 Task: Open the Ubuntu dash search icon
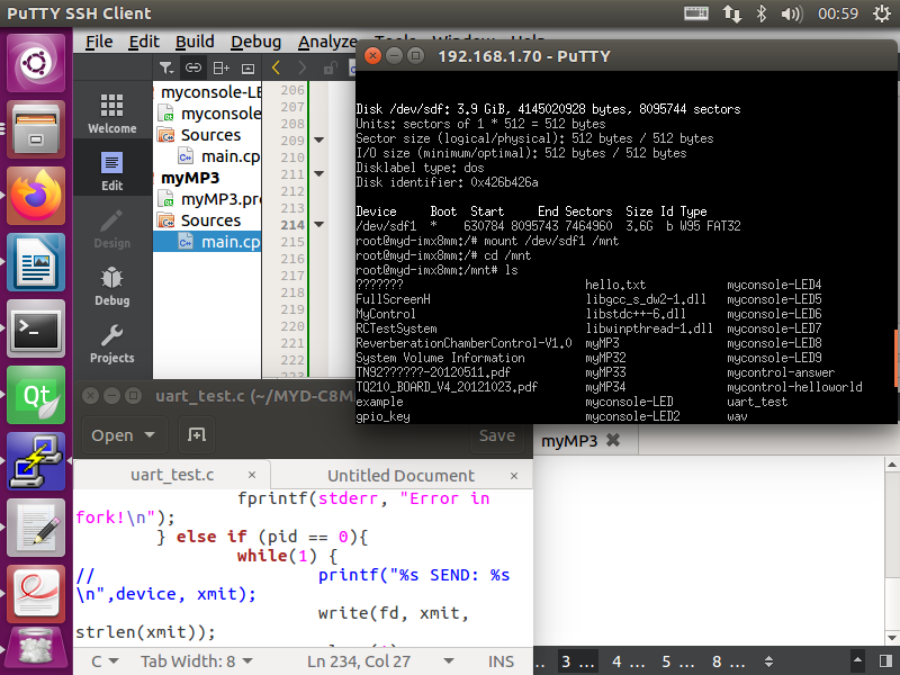point(36,63)
